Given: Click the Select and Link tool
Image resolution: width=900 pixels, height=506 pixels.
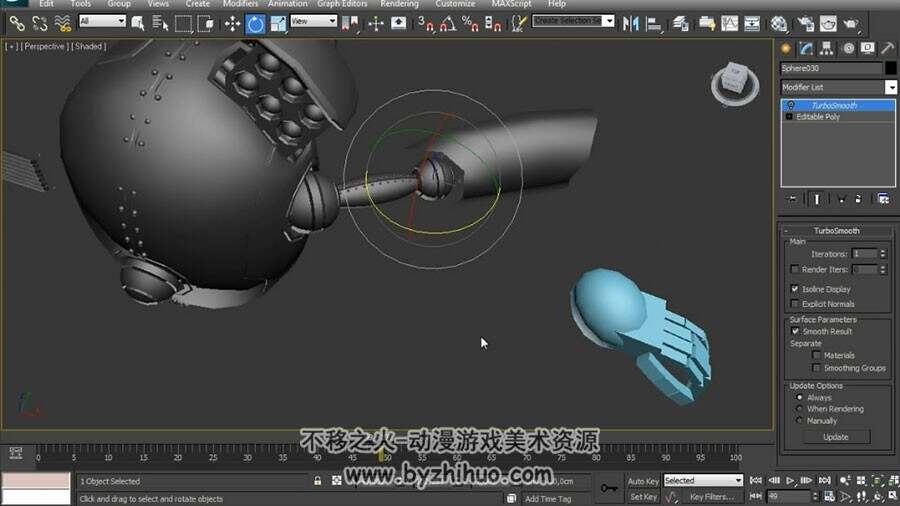Looking at the screenshot, I should (17, 24).
